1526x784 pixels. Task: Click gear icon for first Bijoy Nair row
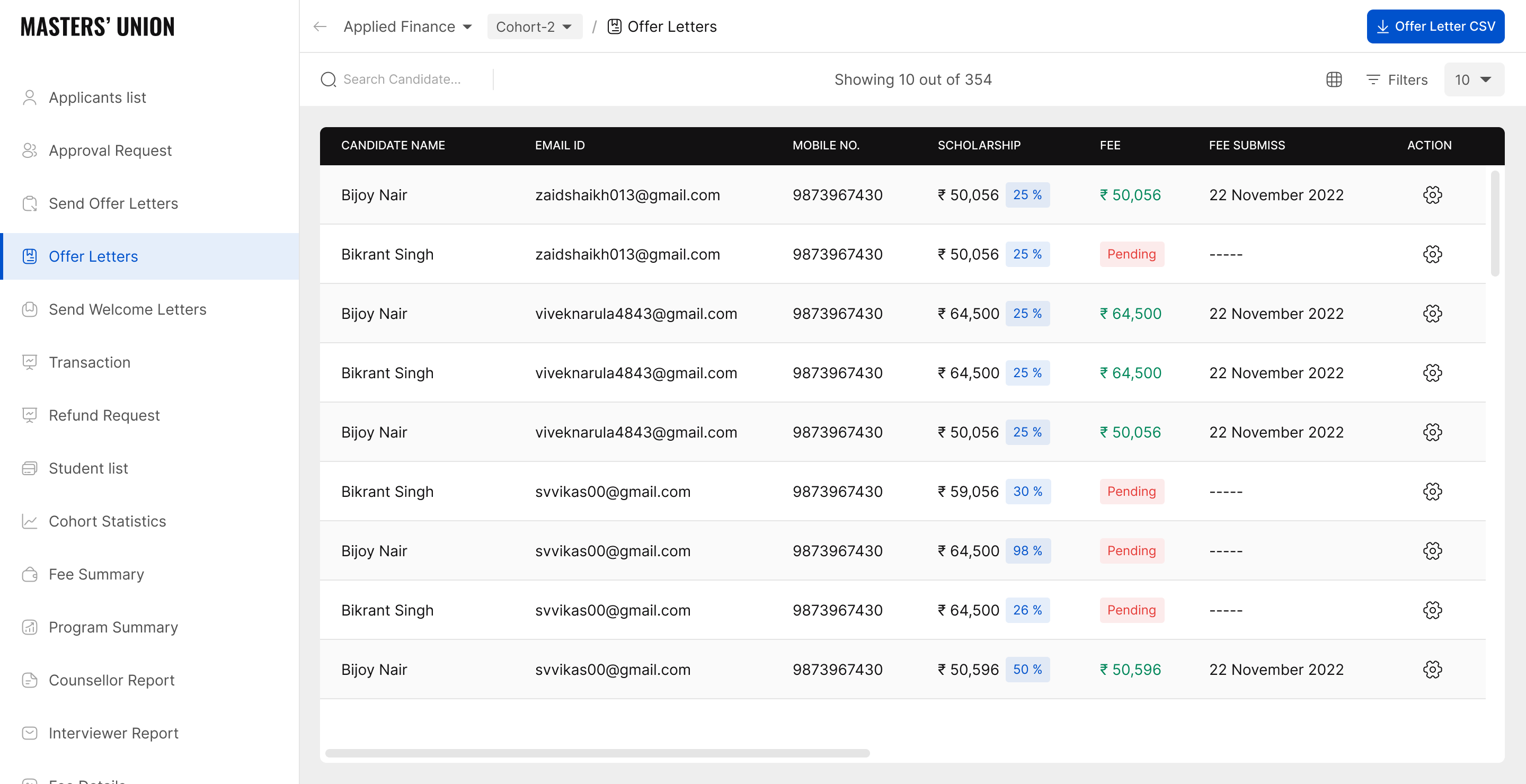coord(1432,195)
